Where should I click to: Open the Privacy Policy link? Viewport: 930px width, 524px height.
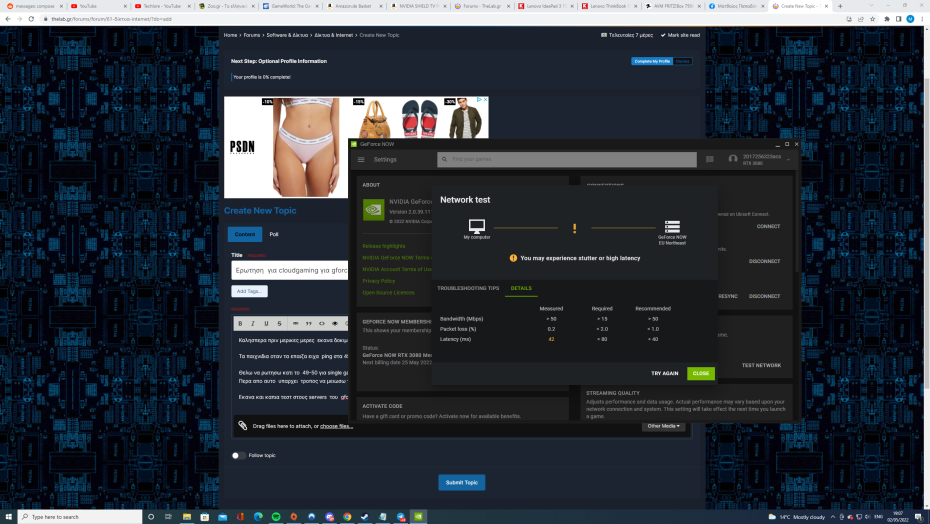click(378, 281)
